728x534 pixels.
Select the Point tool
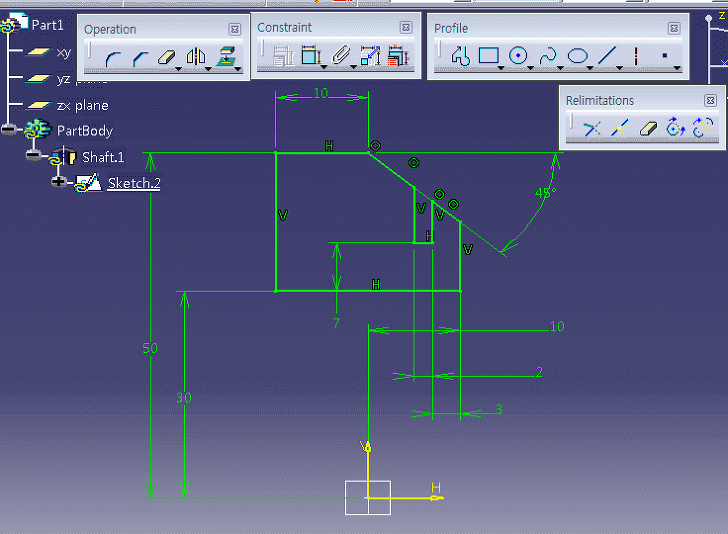665,56
